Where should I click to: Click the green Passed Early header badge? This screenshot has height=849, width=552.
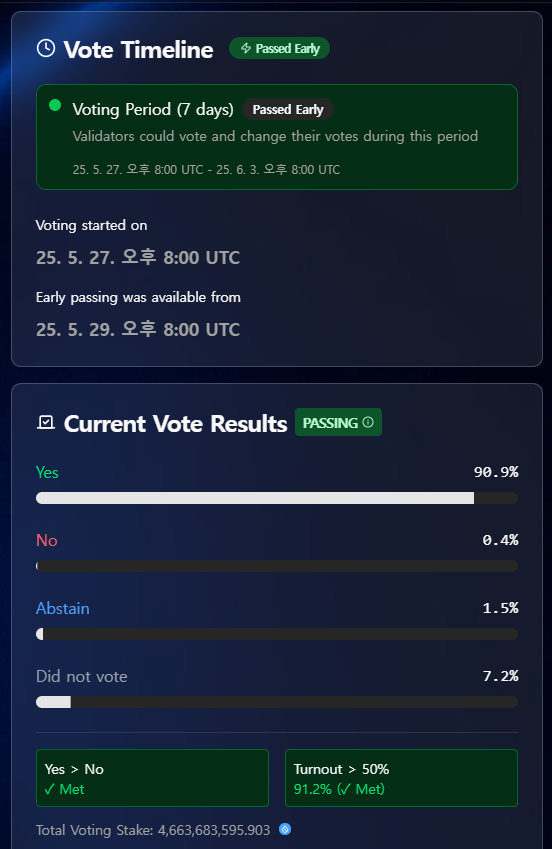[x=280, y=48]
